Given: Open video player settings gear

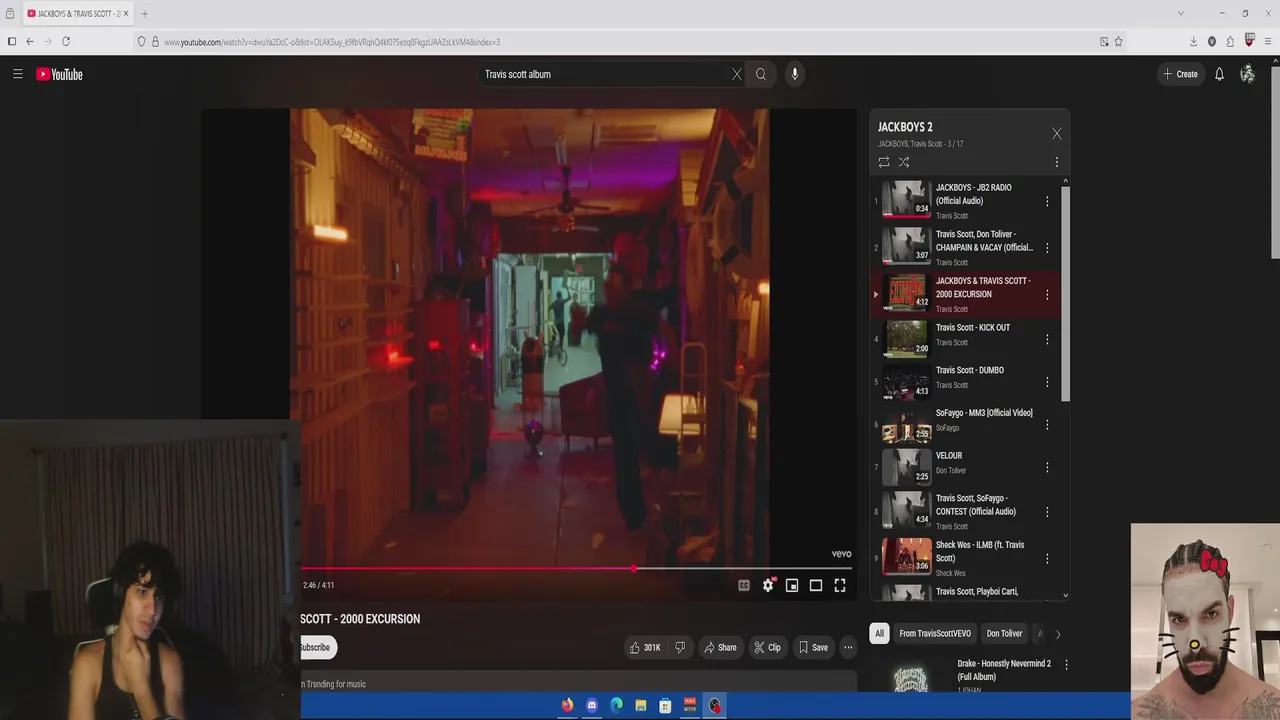Looking at the screenshot, I should point(768,586).
